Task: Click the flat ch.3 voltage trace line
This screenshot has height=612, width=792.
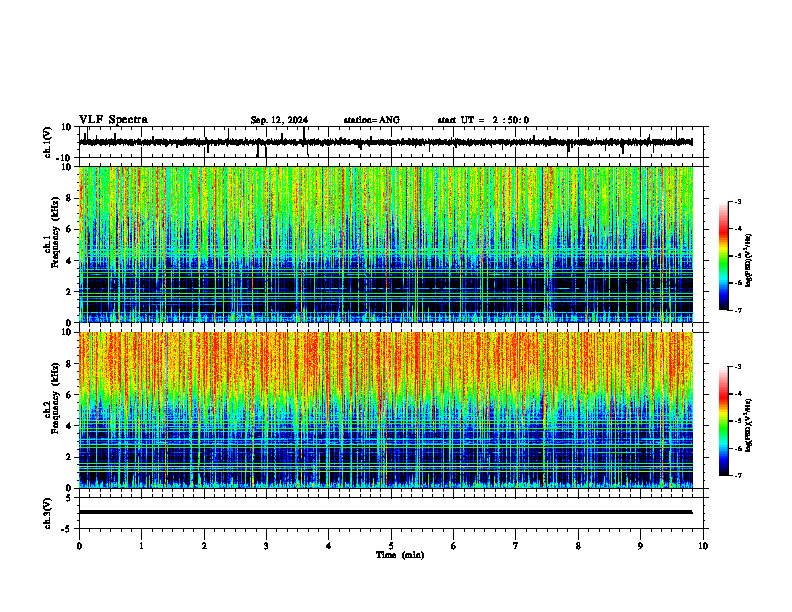Action: 386,512
